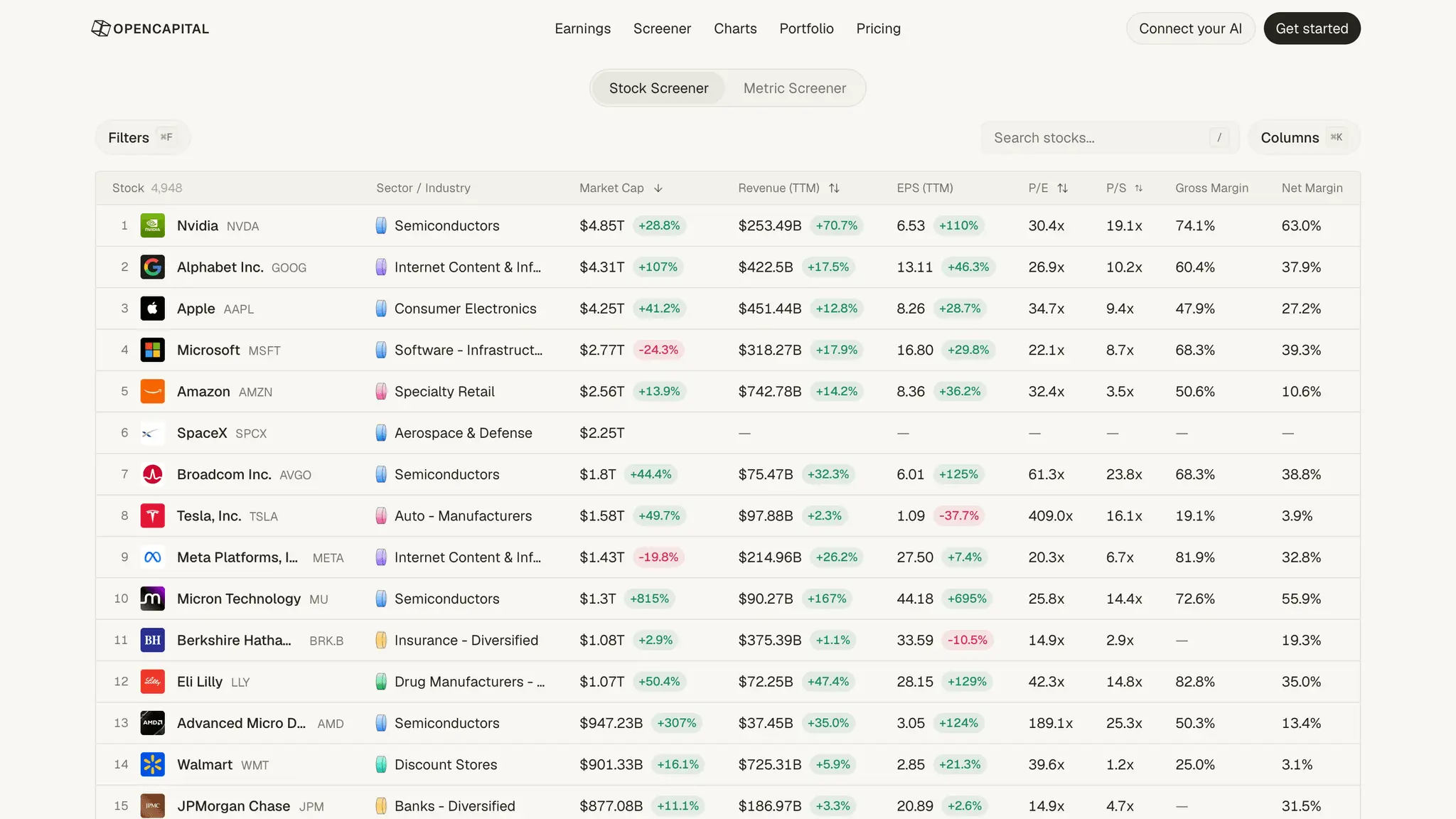Click the sector icon beside Discount Stores
The width and height of the screenshot is (1456, 819).
tap(381, 765)
